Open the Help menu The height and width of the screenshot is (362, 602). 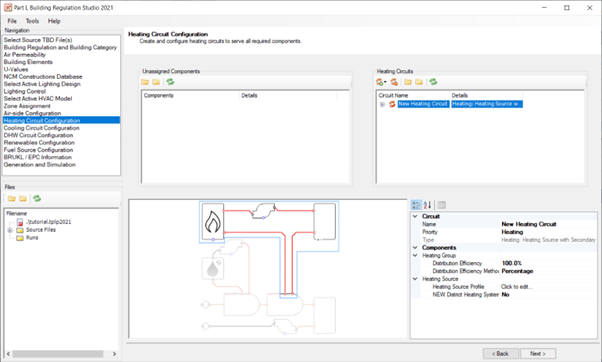coord(54,21)
